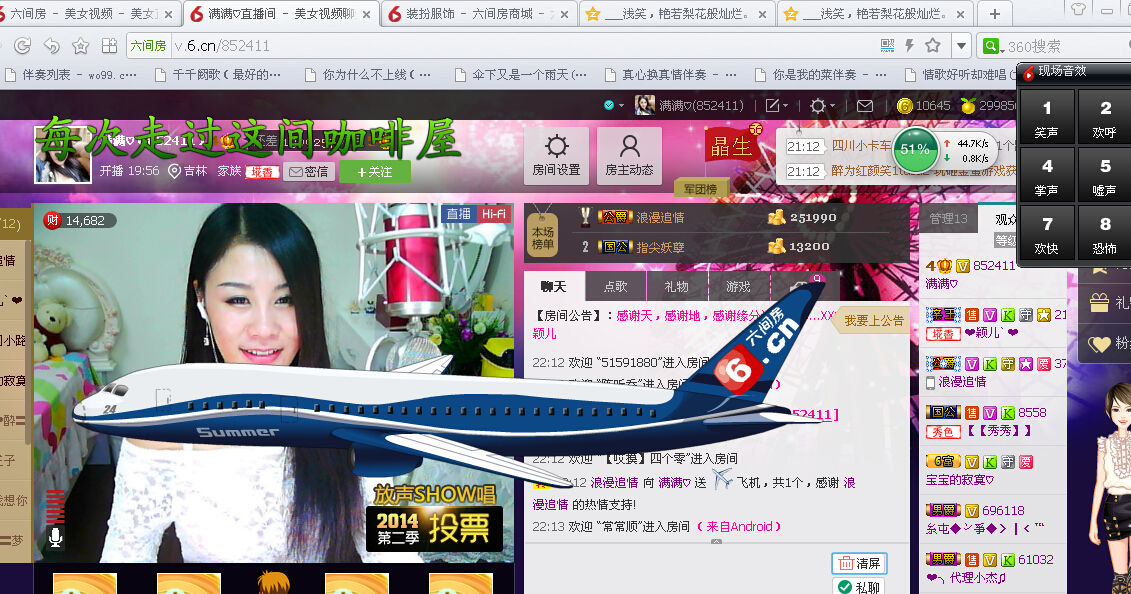The height and width of the screenshot is (594, 1131).
Task: Select viewer 宝宝的寂寞♡ in audience list
Action: point(960,479)
